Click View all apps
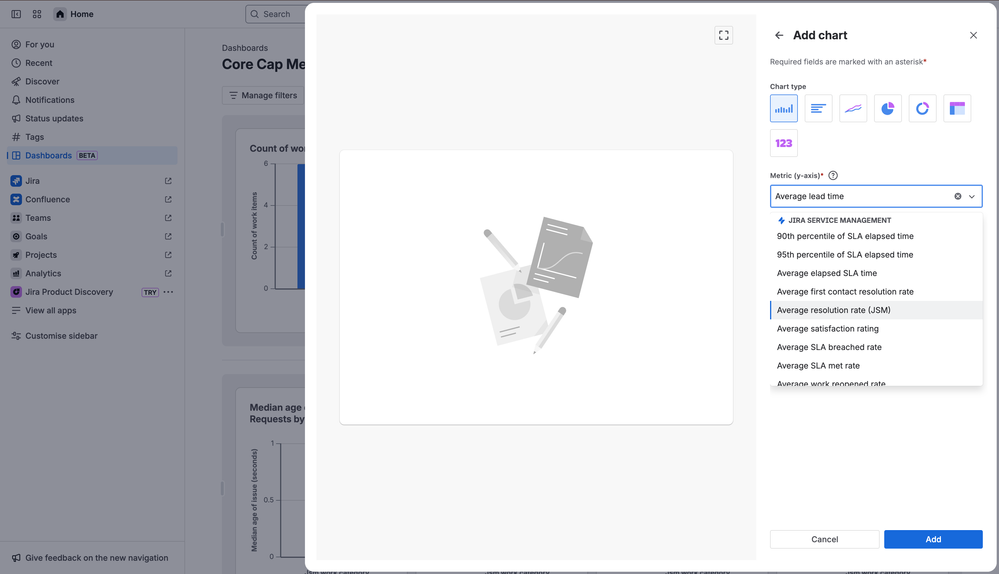This screenshot has width=999, height=574. tap(92, 310)
